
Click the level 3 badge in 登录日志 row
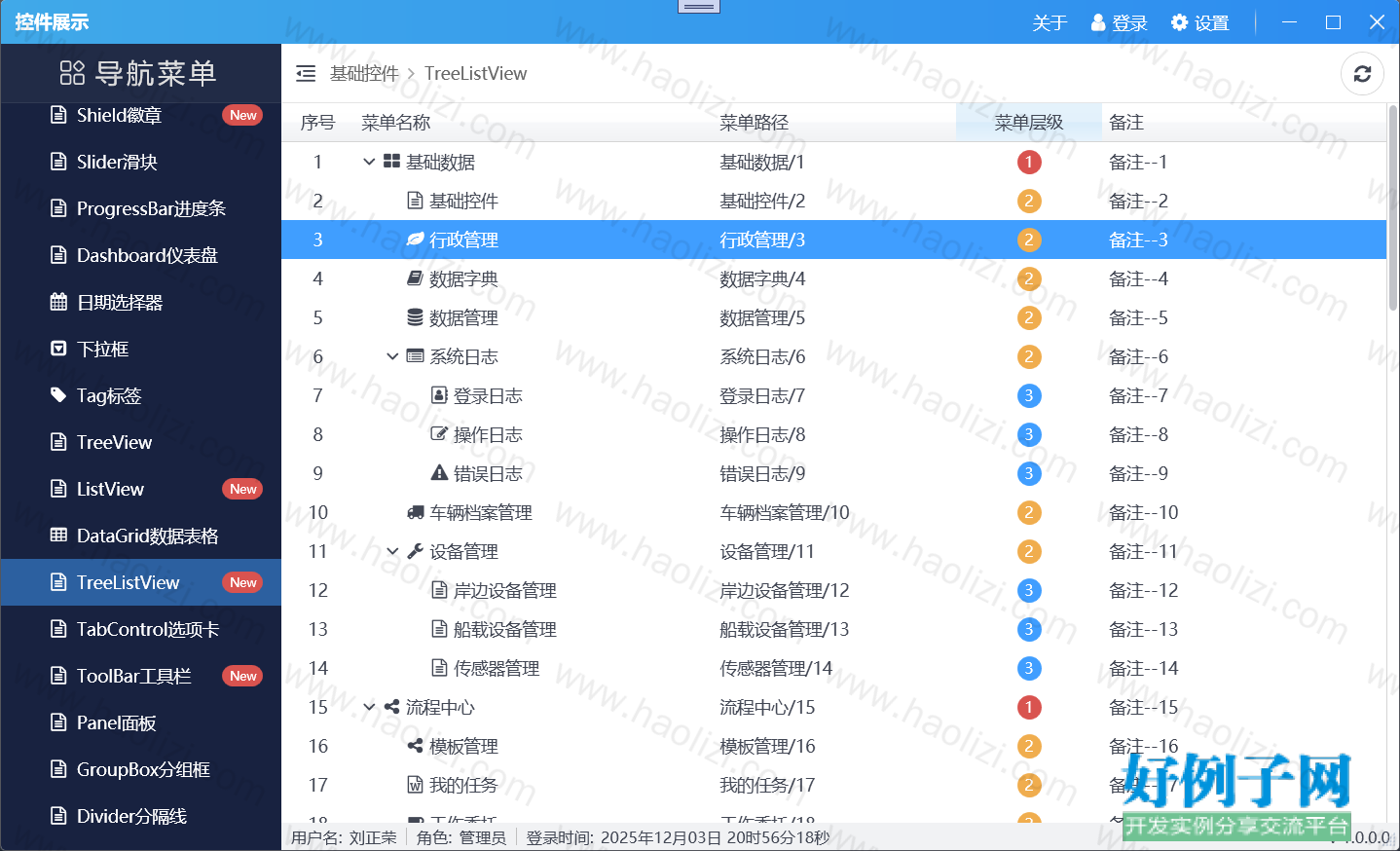pyautogui.click(x=1029, y=395)
